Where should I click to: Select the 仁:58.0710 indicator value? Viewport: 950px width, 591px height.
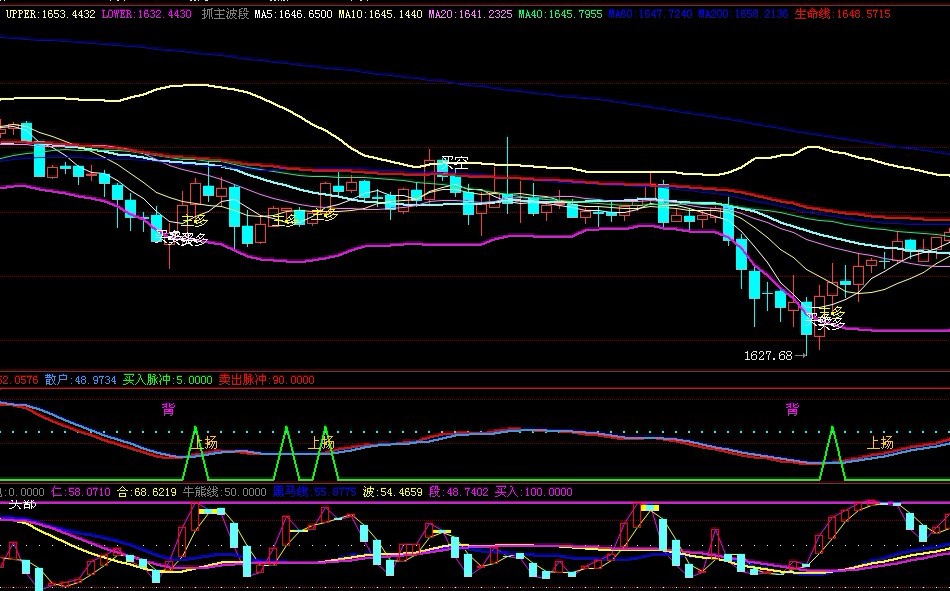pyautogui.click(x=81, y=492)
